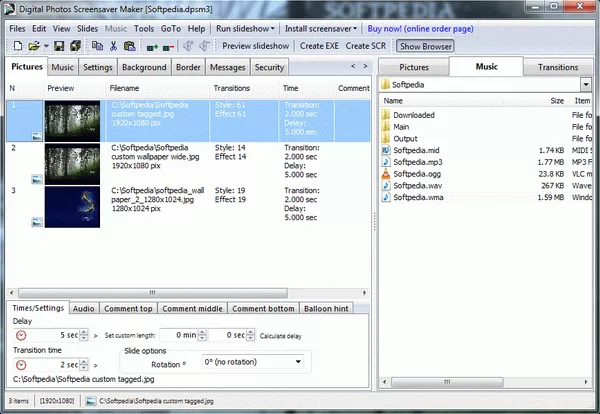Click the slide list horizontal scrollbar

click(x=153, y=293)
